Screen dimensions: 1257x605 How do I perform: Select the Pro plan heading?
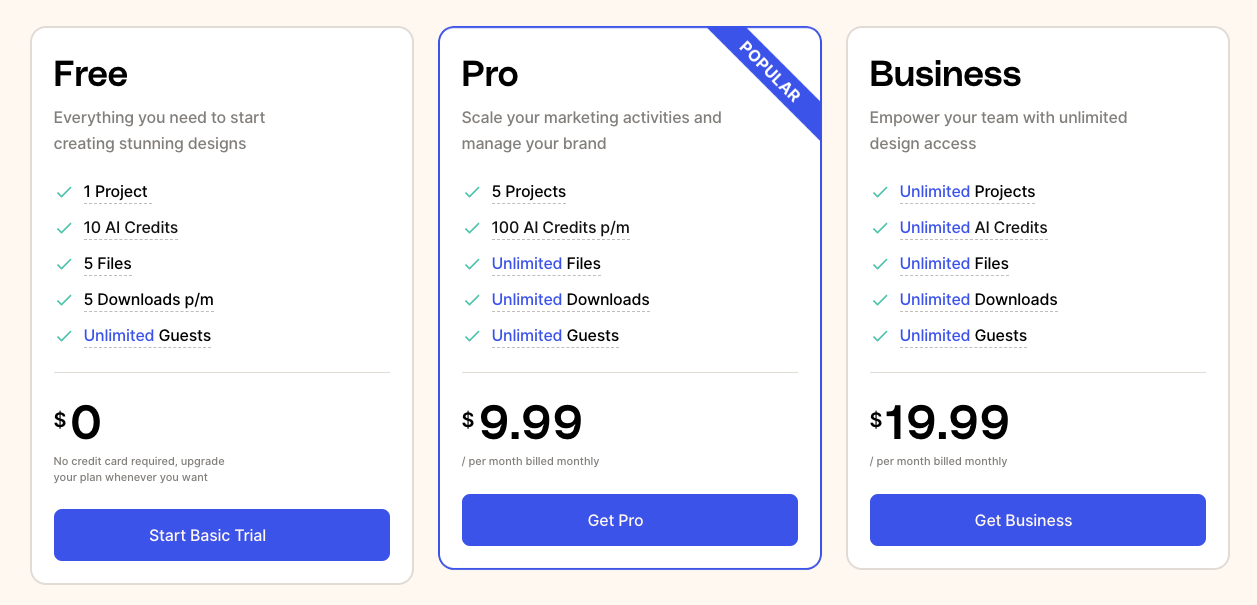(490, 74)
